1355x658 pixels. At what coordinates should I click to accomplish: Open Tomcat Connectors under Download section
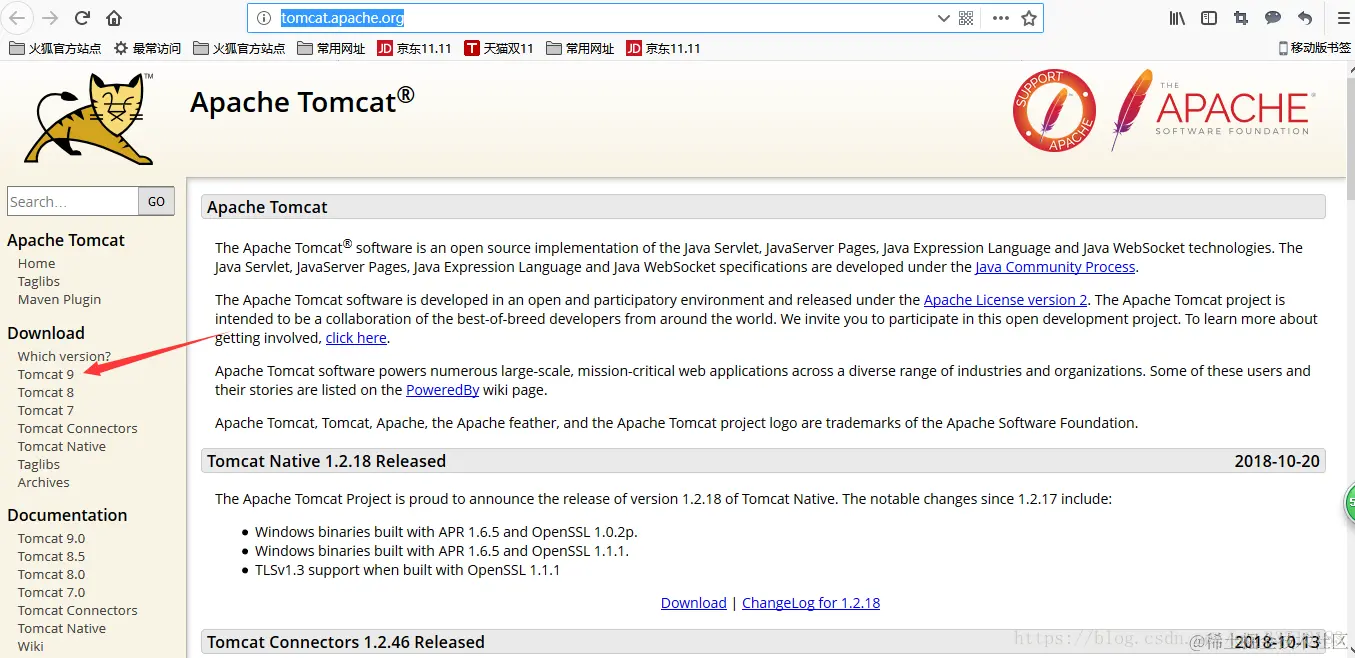point(78,428)
